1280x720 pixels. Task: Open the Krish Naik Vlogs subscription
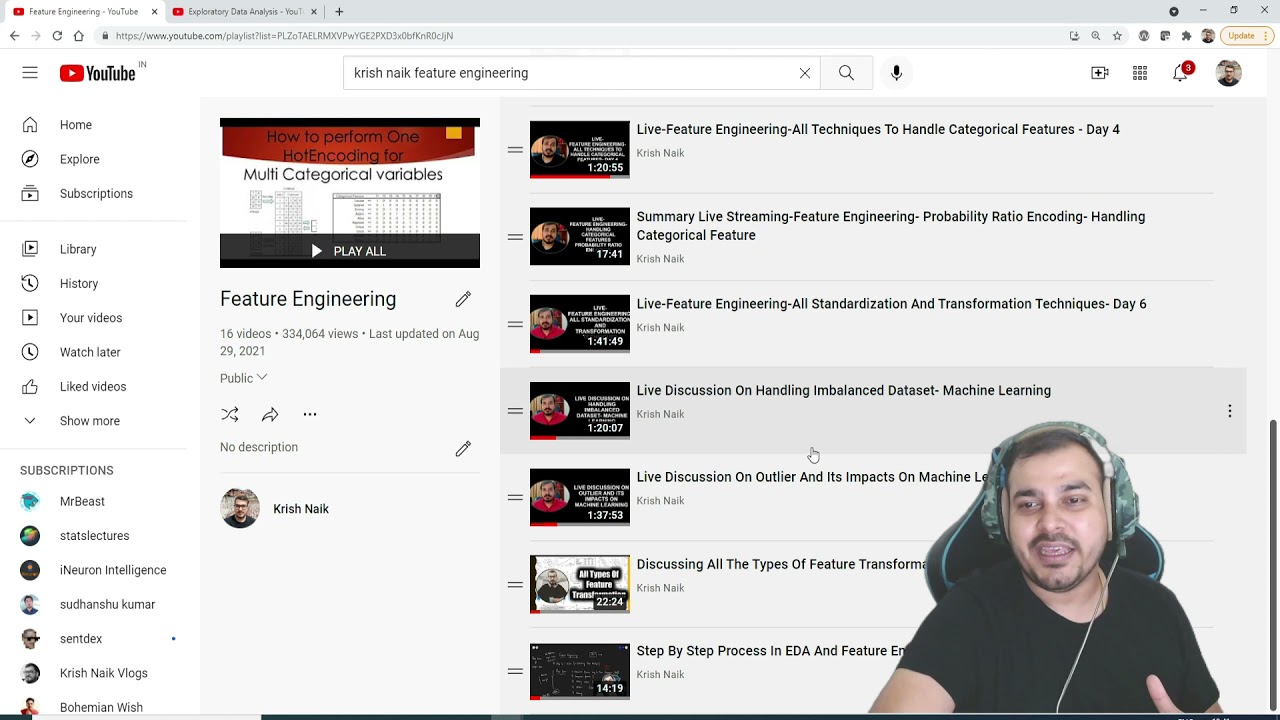pyautogui.click(x=103, y=673)
